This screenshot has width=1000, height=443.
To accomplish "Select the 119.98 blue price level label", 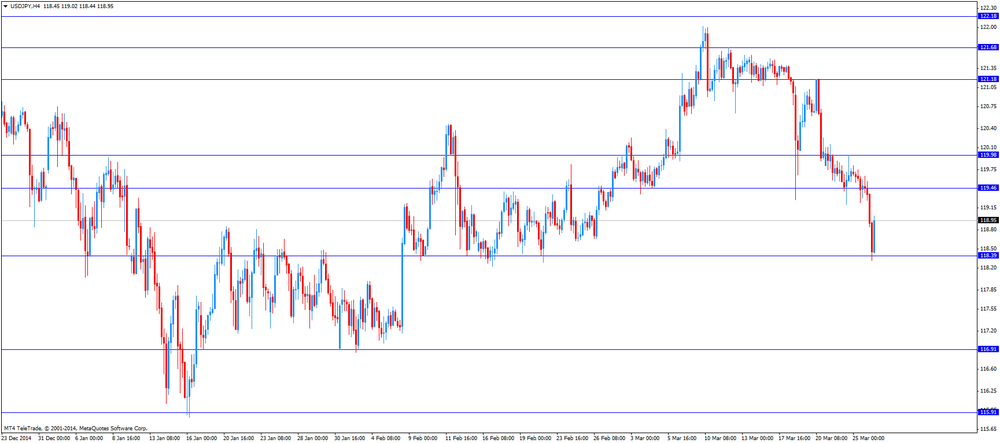I will point(989,155).
